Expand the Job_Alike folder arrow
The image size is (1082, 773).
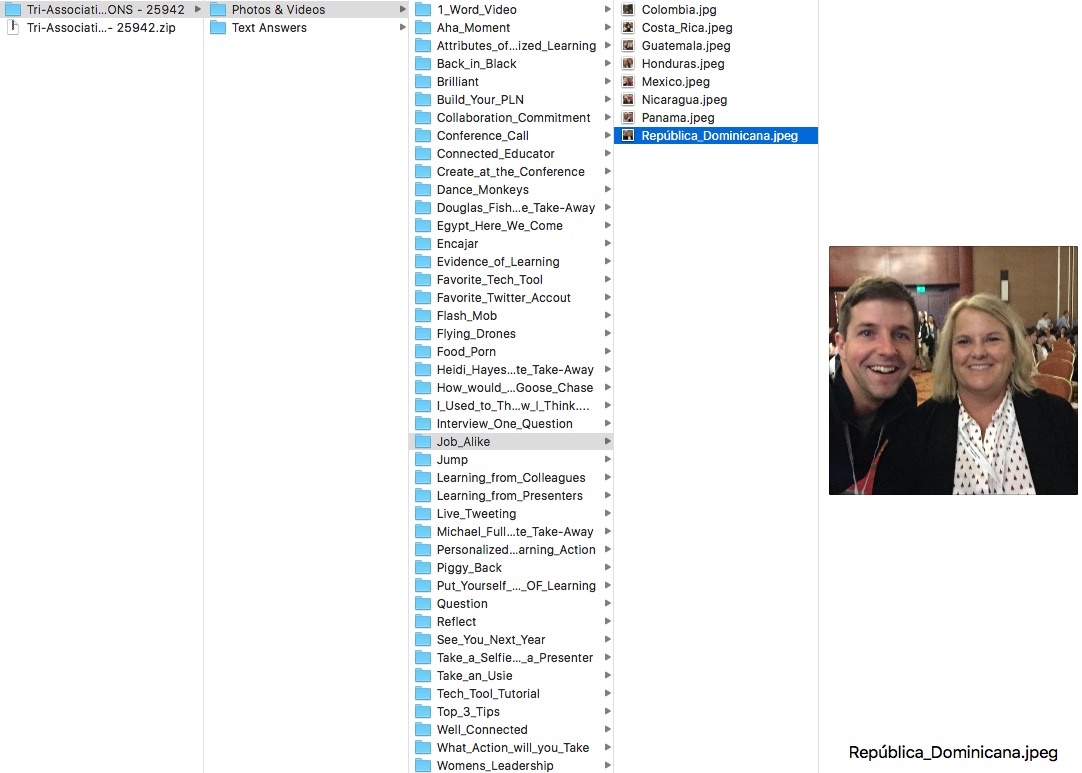pos(607,442)
